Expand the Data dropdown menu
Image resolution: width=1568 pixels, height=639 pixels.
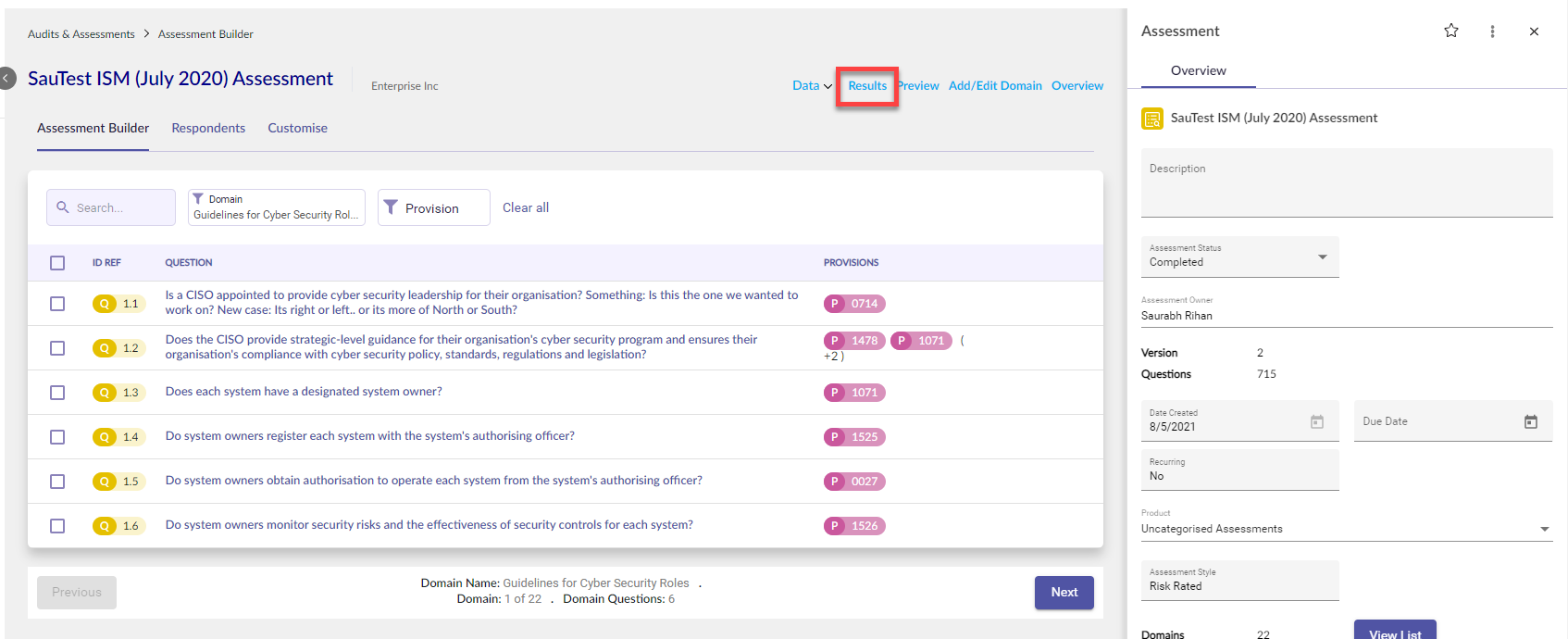812,85
